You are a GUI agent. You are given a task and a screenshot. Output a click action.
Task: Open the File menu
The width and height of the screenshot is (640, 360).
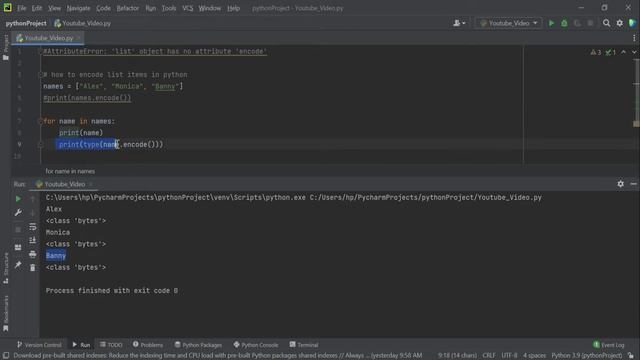point(22,8)
